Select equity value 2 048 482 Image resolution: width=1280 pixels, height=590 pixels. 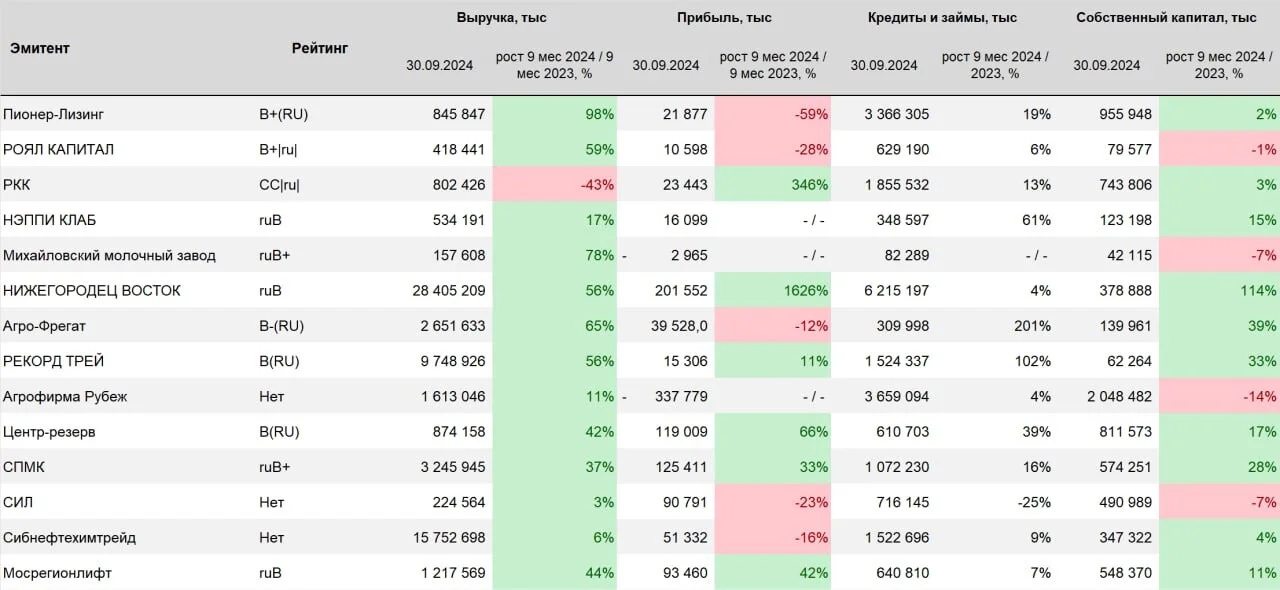1119,396
